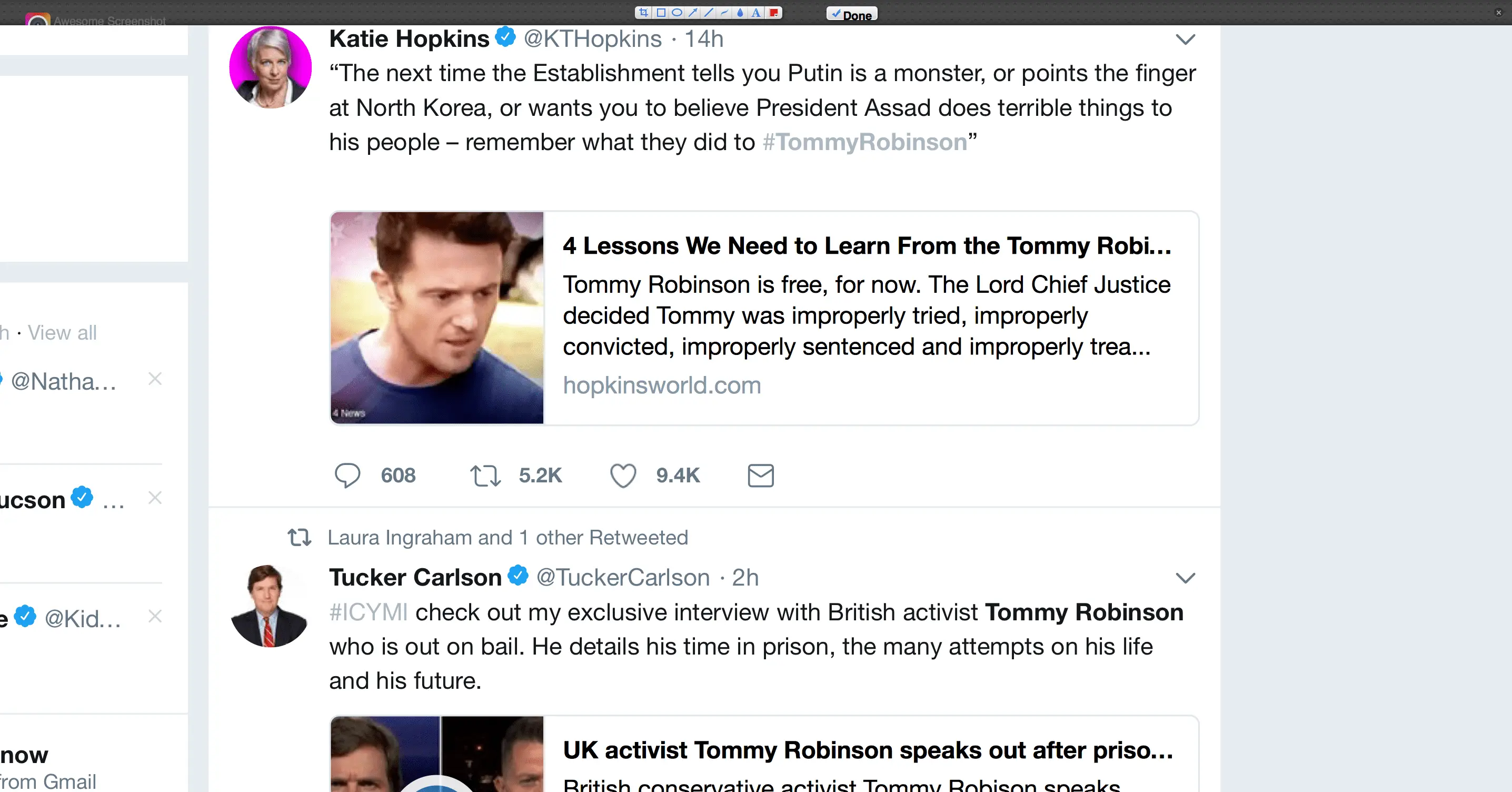Open more options chevron on Tucker Carlson's tweet

click(1185, 578)
